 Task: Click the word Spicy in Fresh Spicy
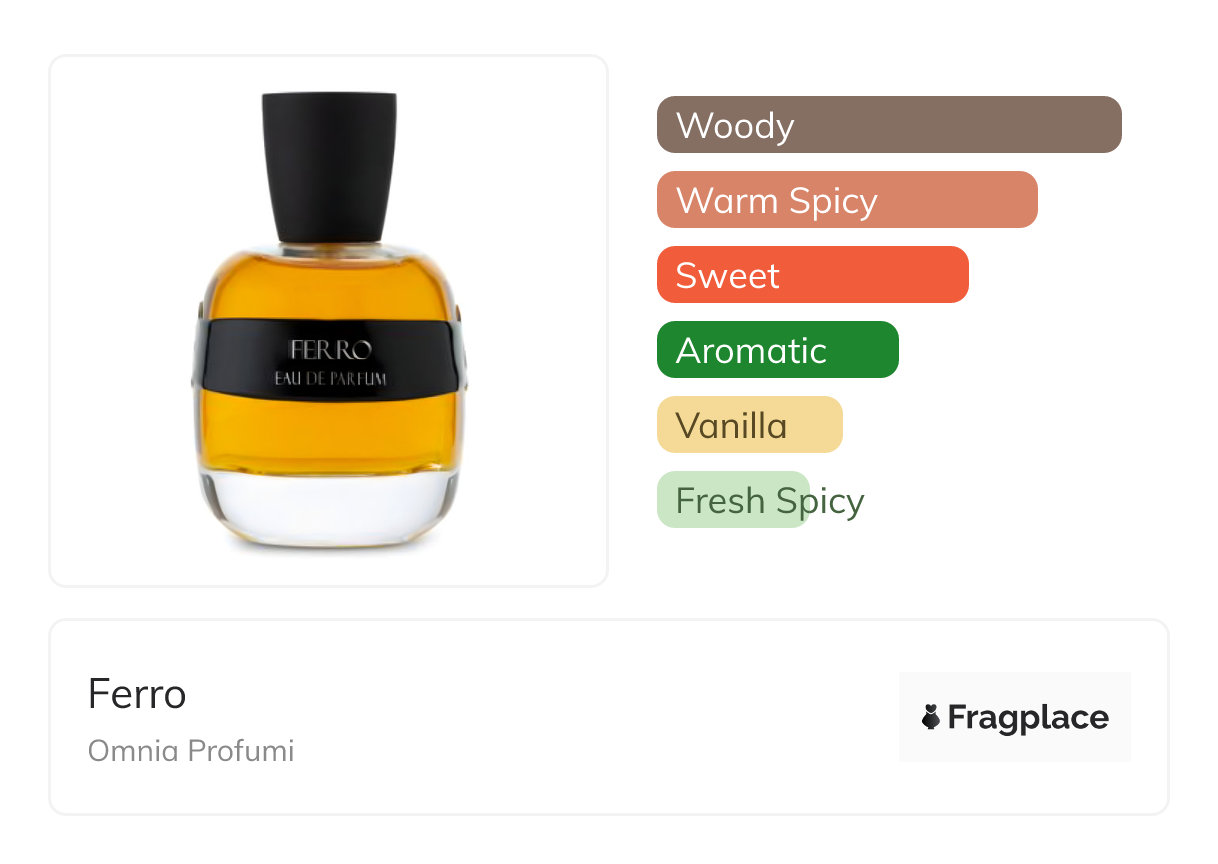coord(820,501)
